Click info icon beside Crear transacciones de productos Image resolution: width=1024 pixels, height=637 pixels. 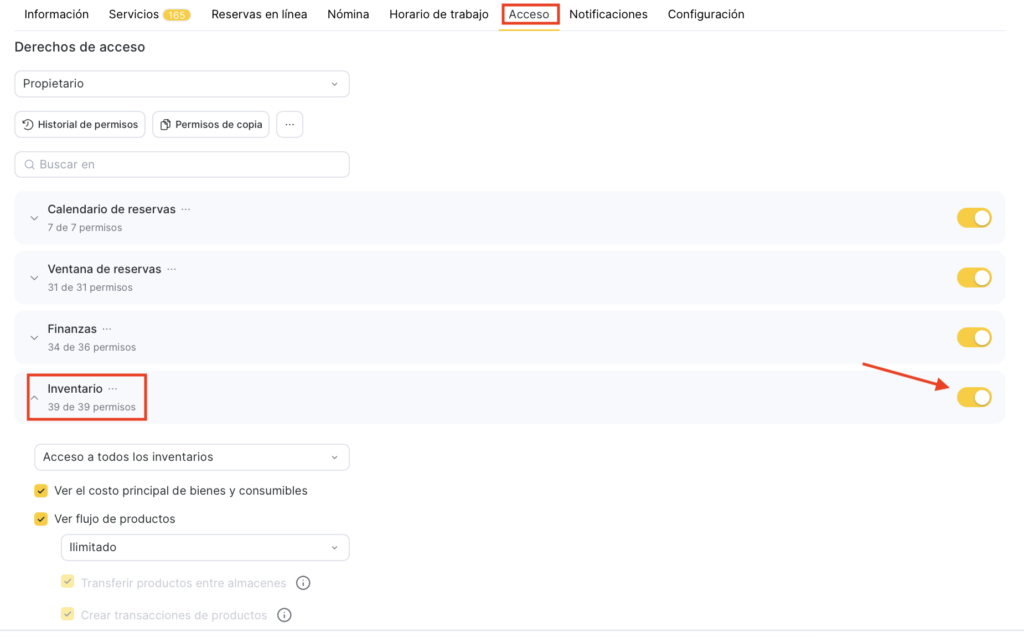(284, 615)
